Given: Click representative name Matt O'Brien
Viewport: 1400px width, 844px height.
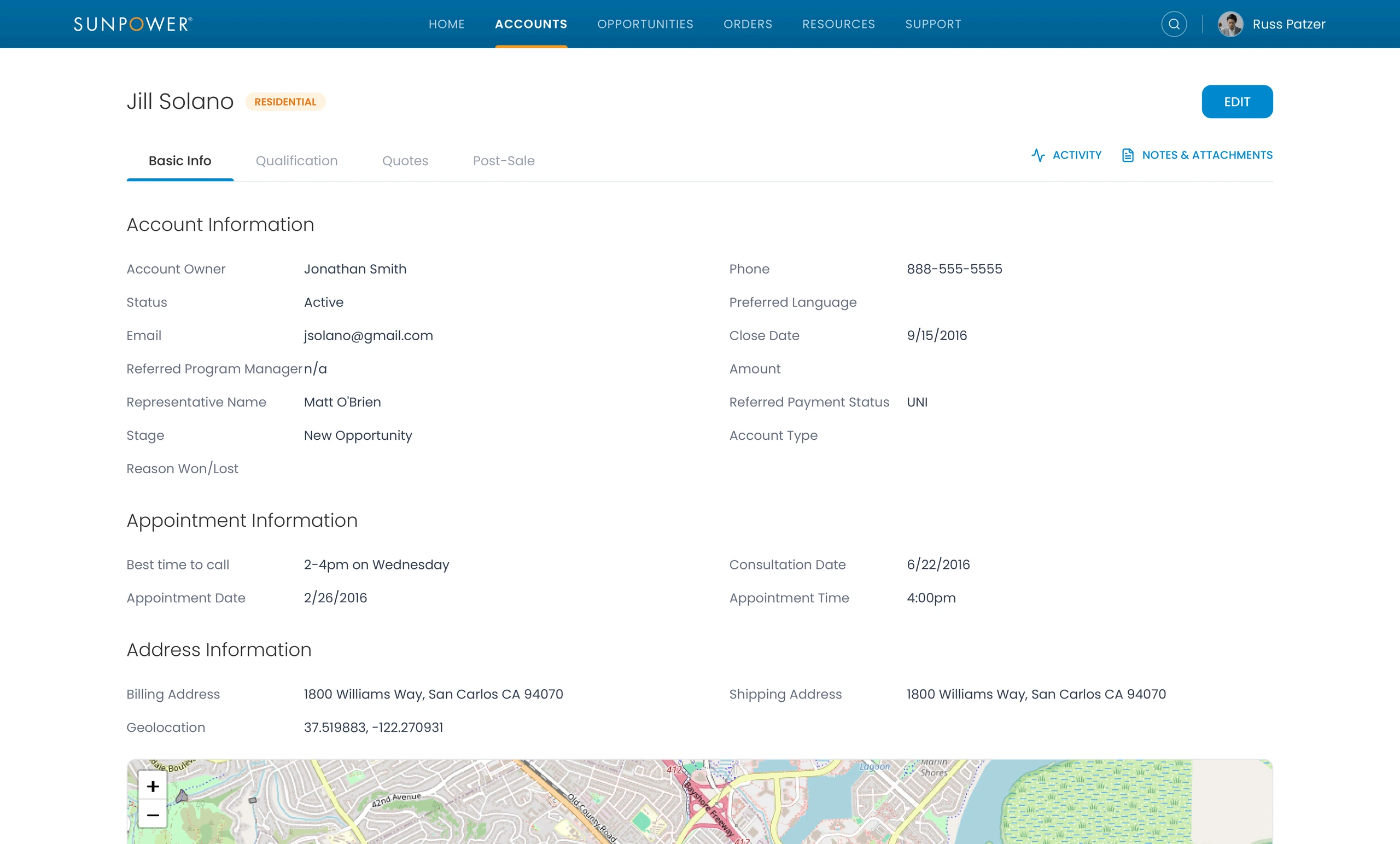Looking at the screenshot, I should click(342, 402).
